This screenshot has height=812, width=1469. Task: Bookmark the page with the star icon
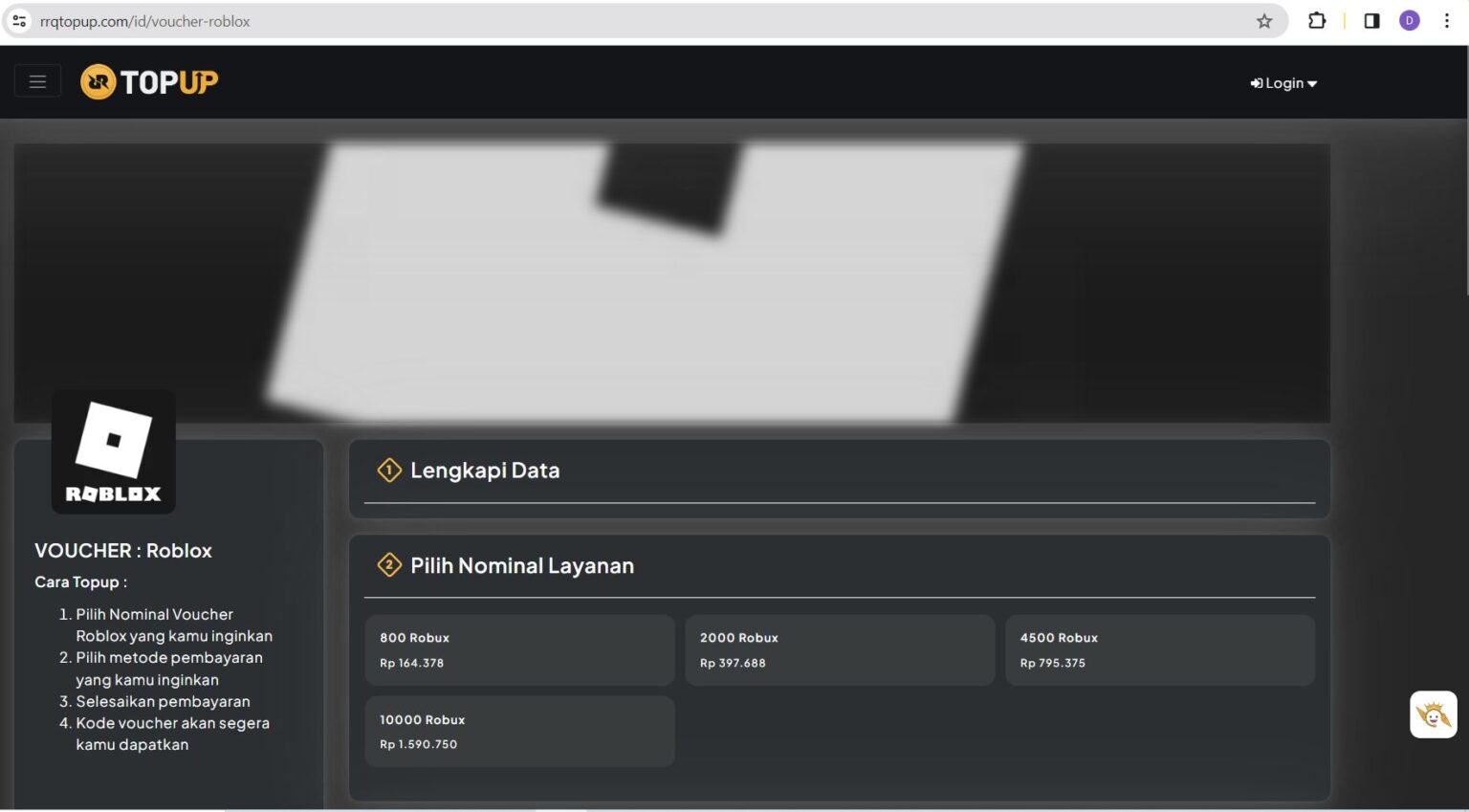point(1264,20)
